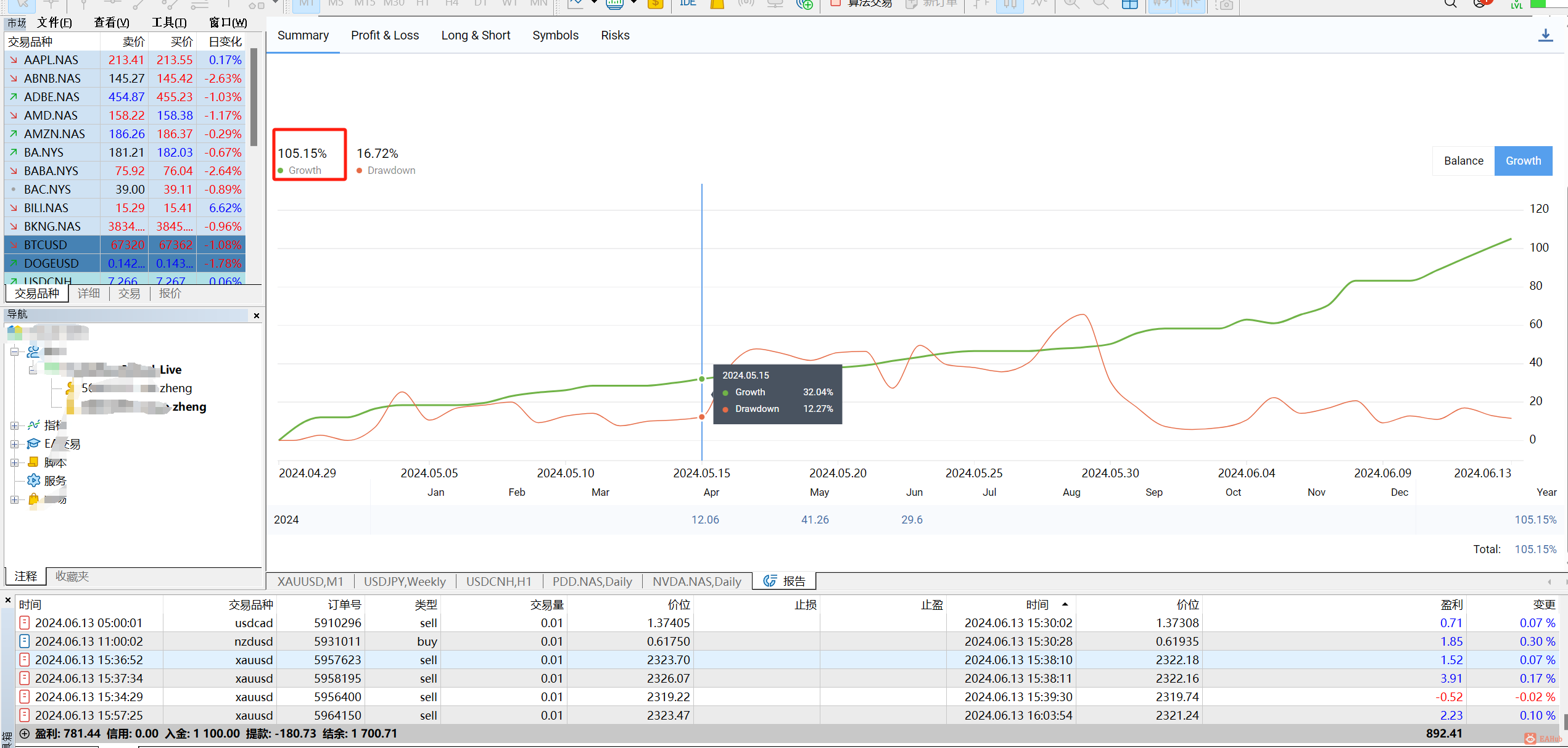This screenshot has height=748, width=1568.
Task: Expand the 指标 indicators tree node
Action: tap(14, 425)
